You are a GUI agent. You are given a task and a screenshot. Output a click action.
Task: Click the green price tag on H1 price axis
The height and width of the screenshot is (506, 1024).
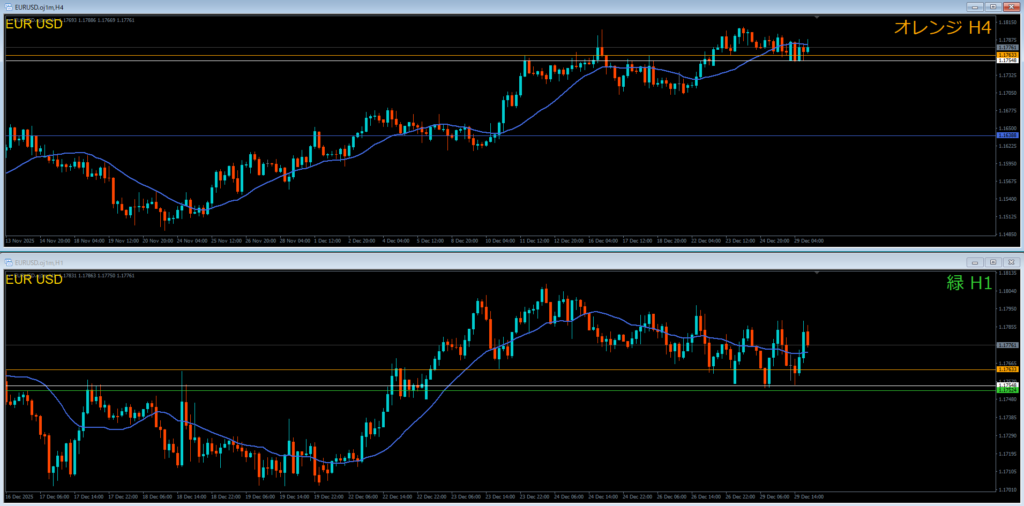[x=1007, y=390]
